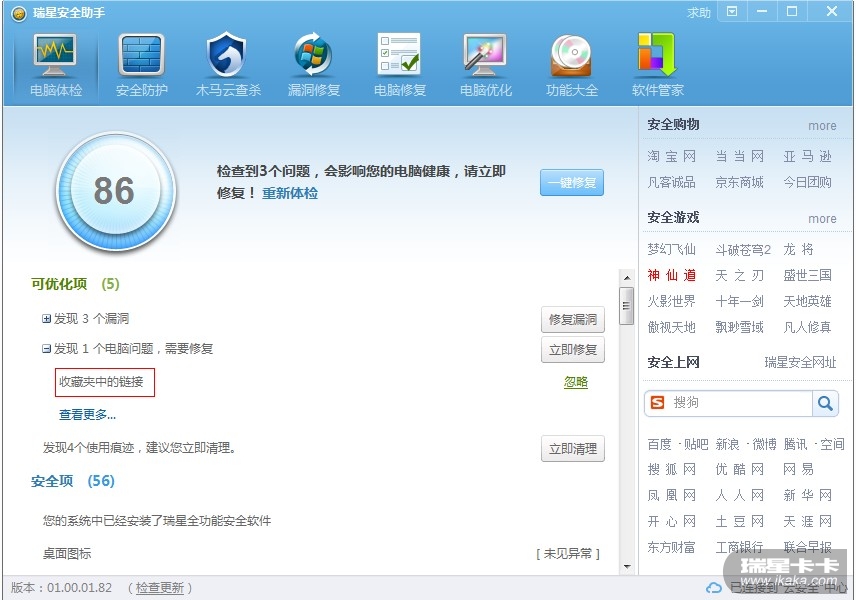Screen dimensions: 856x600
Task: Open the 新华网 link
Action: pyautogui.click(x=807, y=495)
